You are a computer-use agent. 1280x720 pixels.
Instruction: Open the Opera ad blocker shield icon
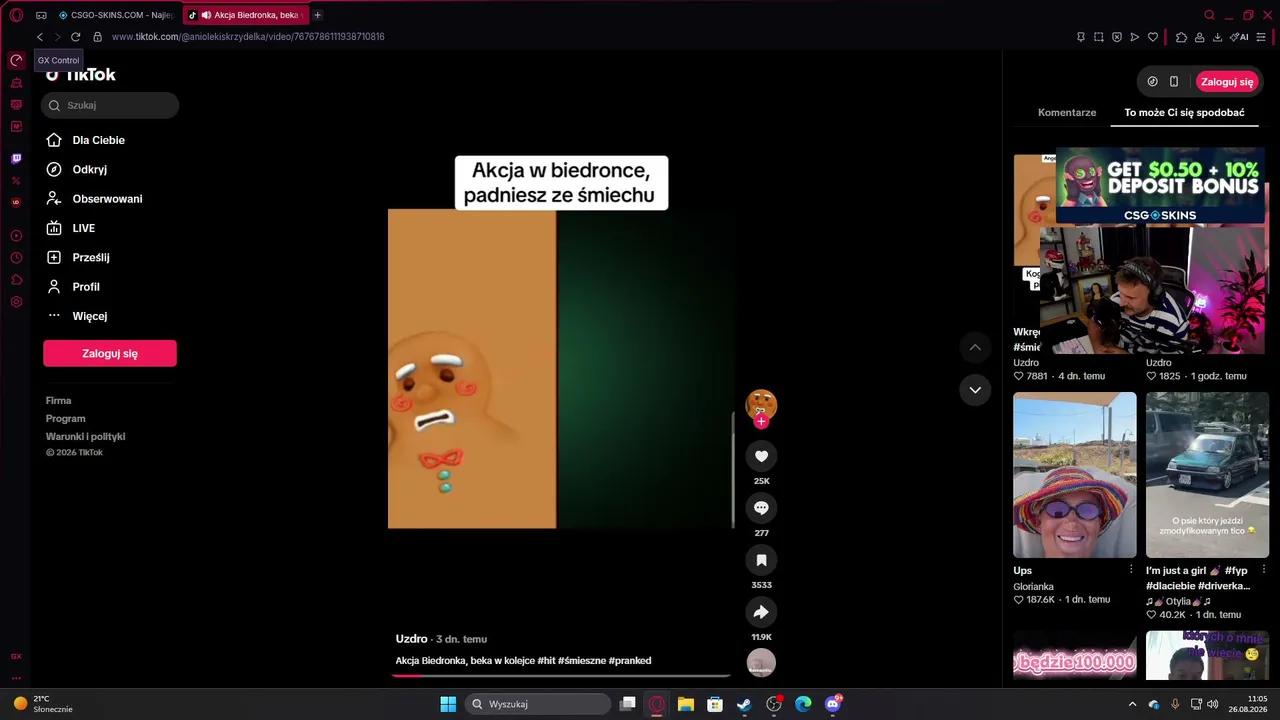[1117, 37]
